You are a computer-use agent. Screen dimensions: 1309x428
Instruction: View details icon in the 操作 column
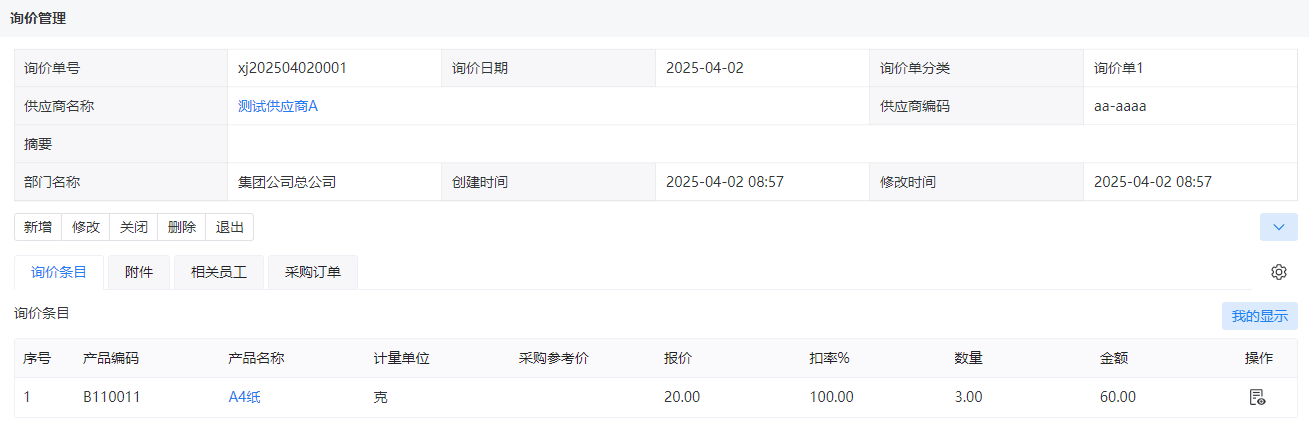(1257, 397)
